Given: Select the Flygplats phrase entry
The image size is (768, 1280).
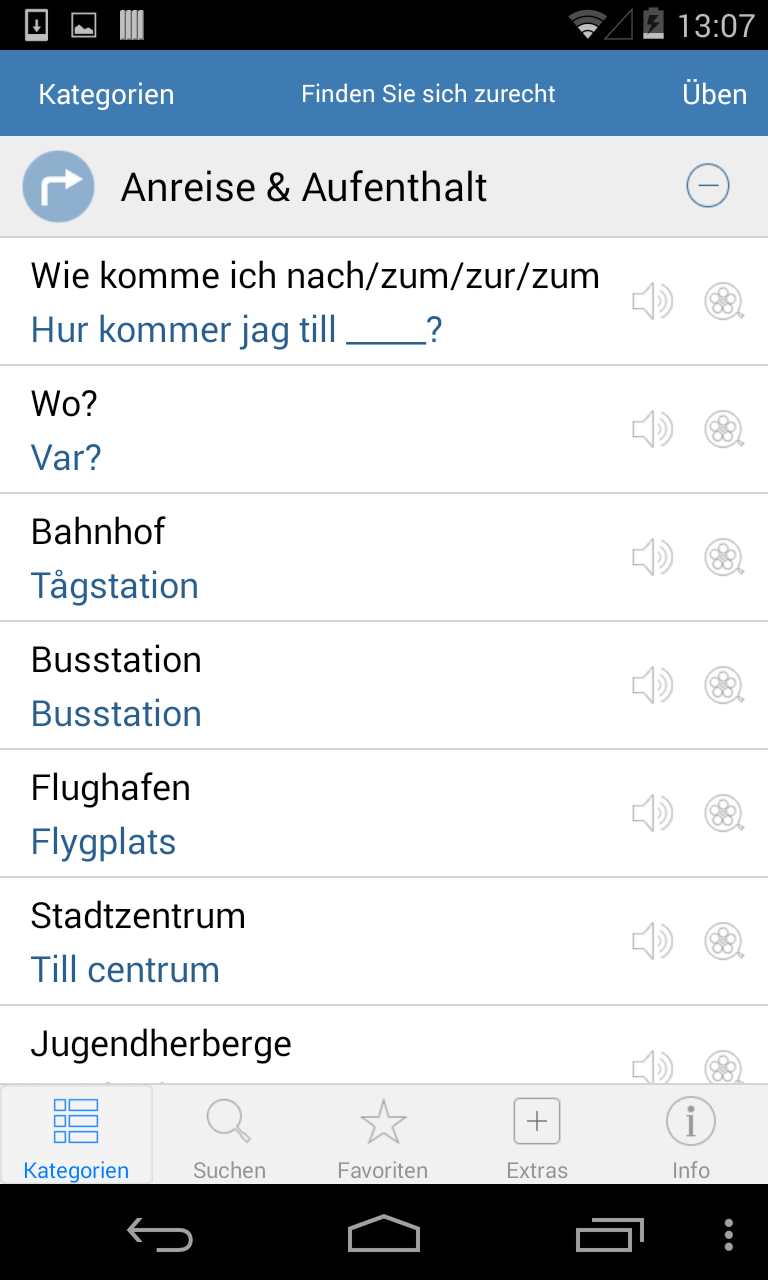Looking at the screenshot, I should point(384,814).
